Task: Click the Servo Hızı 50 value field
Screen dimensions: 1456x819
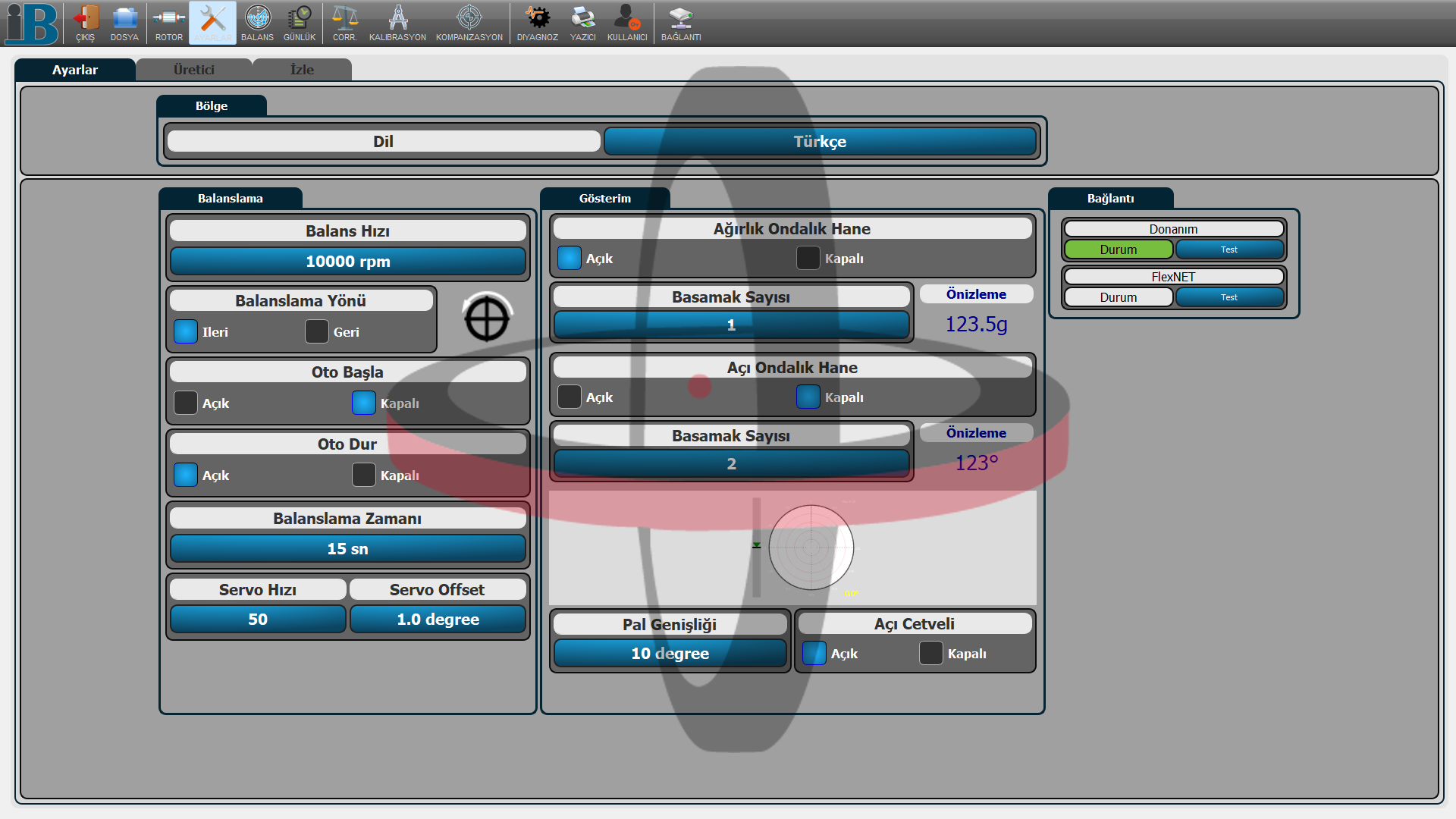Action: 258,619
